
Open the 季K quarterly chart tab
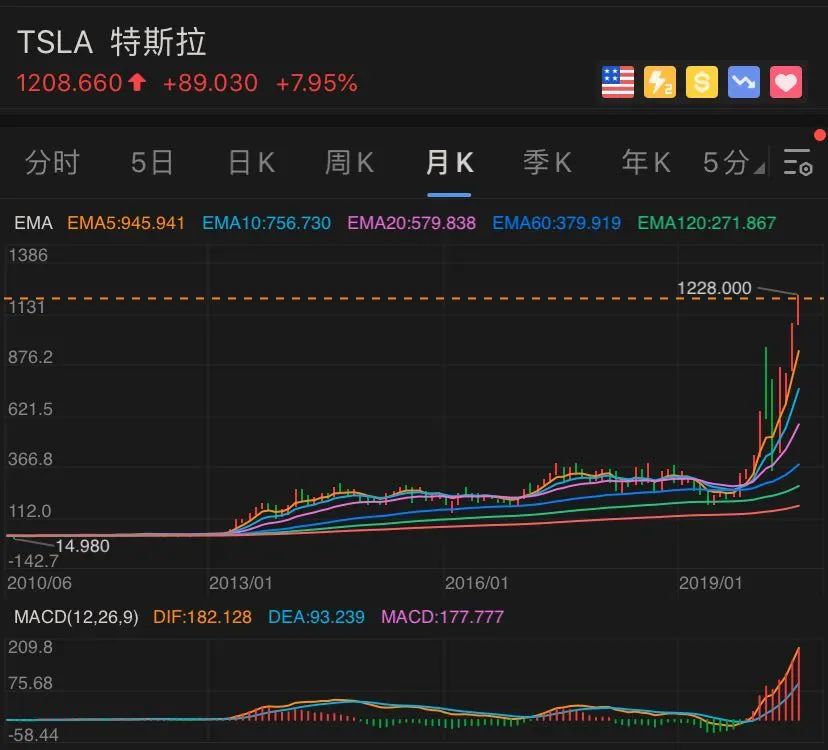tap(547, 162)
